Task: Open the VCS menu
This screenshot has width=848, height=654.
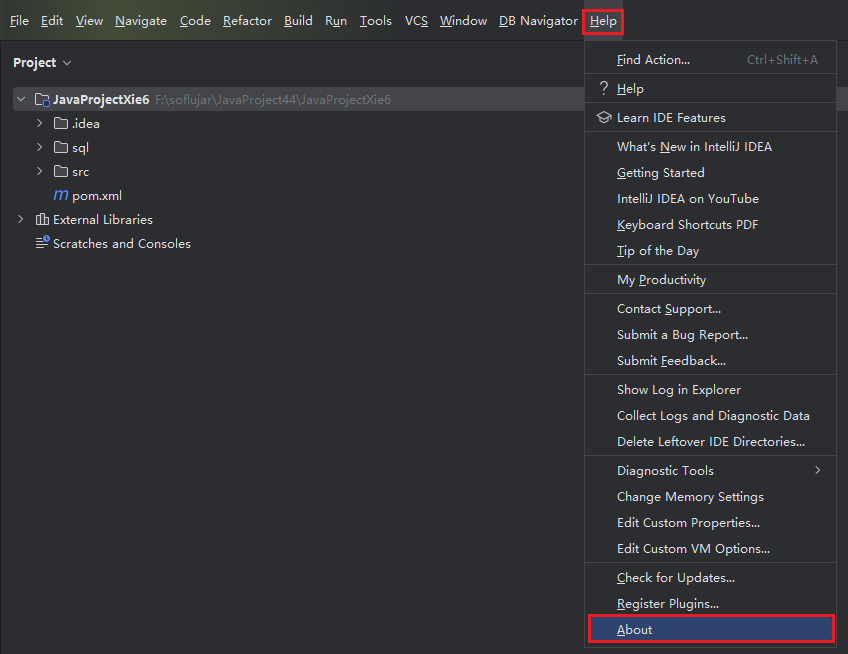Action: (416, 21)
